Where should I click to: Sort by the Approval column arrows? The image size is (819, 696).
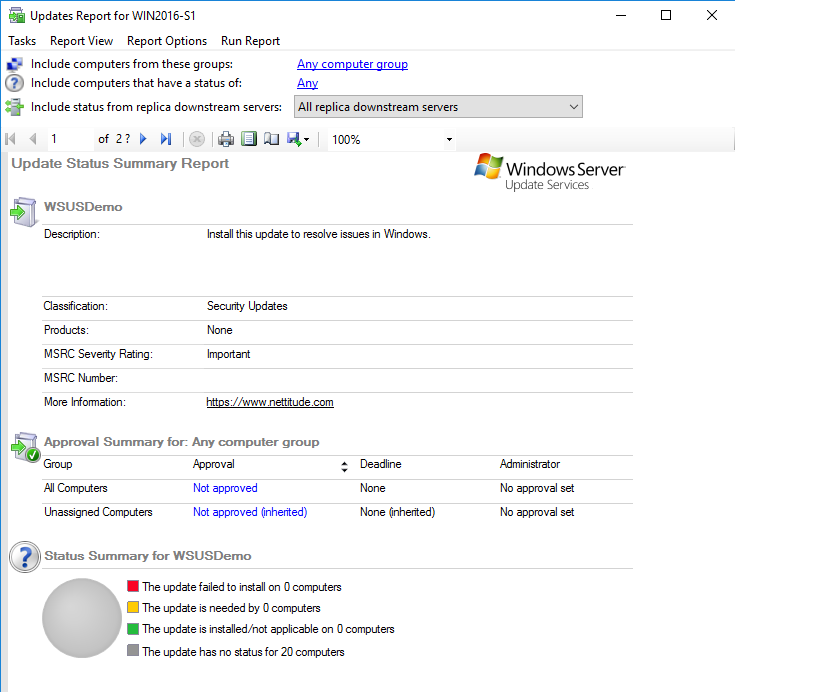(x=344, y=467)
